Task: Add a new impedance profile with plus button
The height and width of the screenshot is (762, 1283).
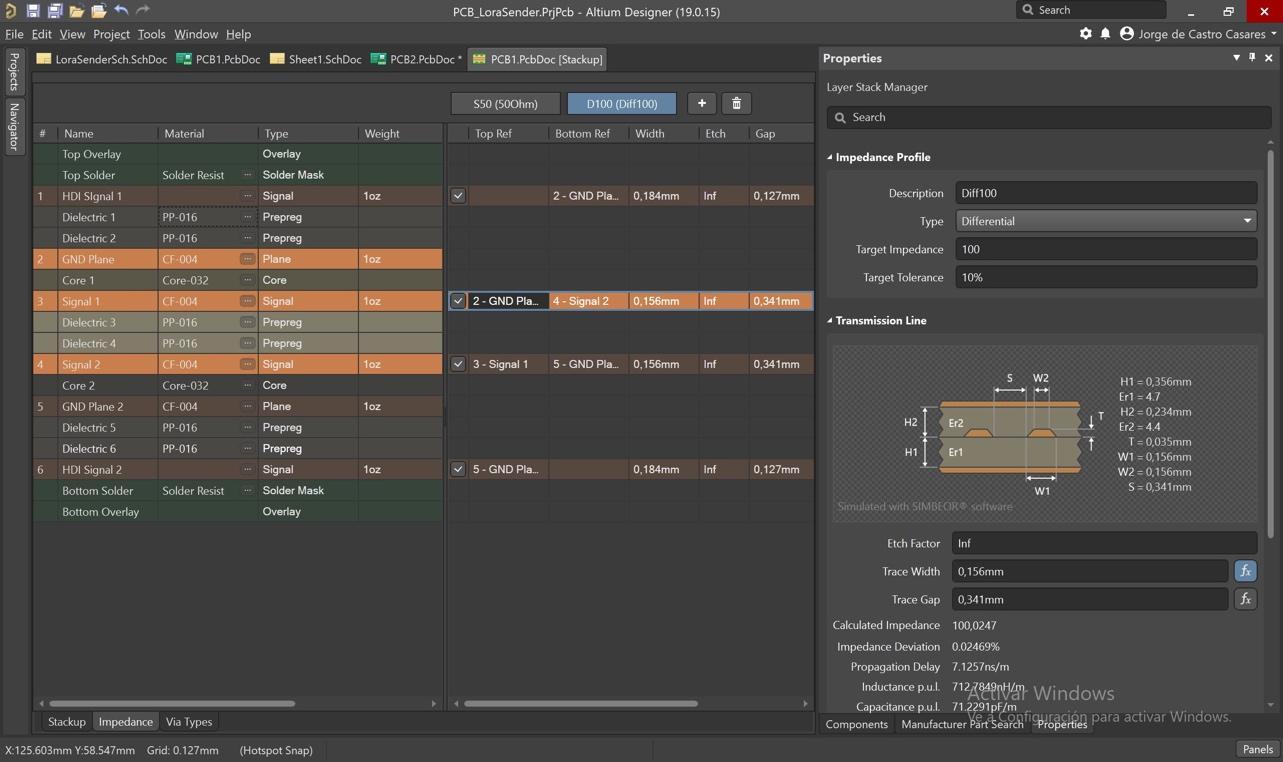Action: point(701,103)
